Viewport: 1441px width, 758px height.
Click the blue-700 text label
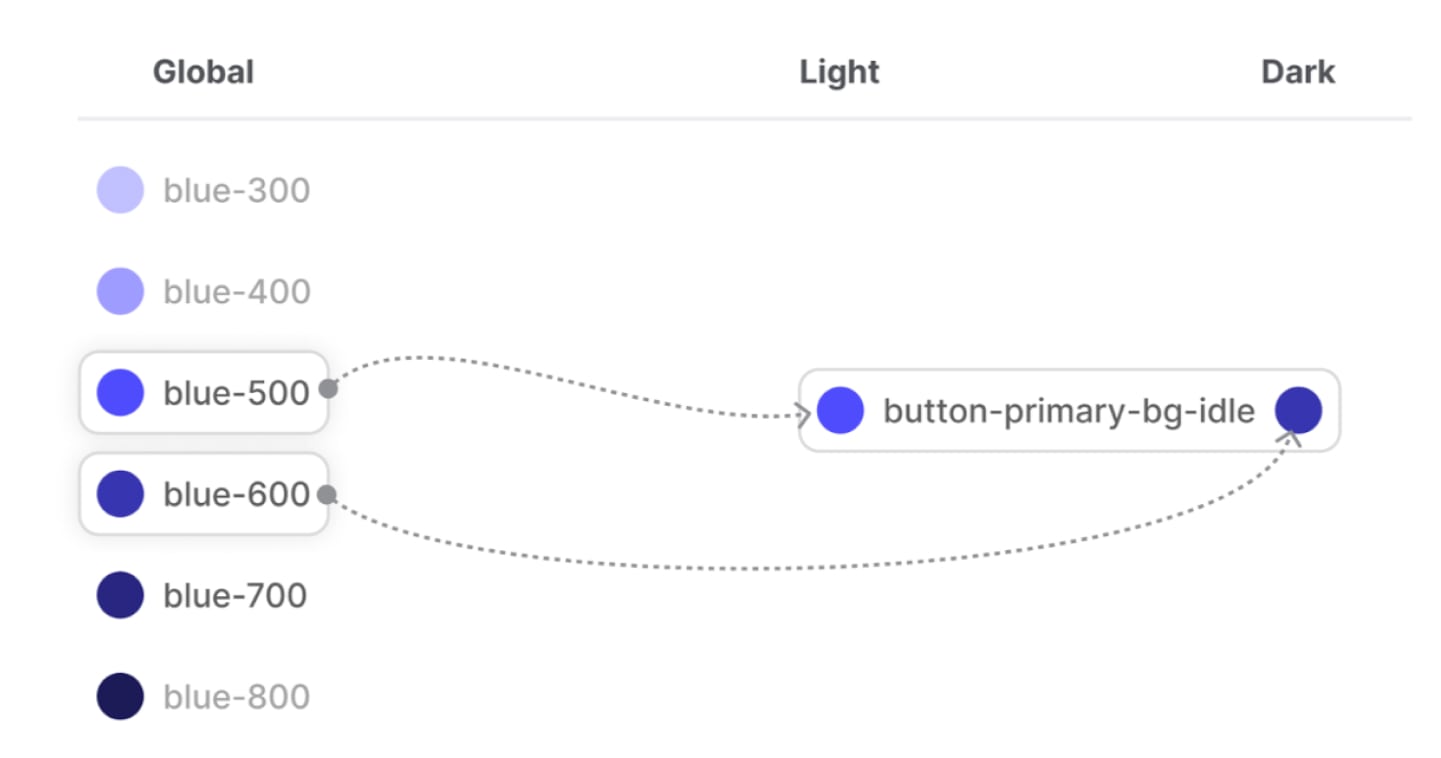click(x=235, y=596)
